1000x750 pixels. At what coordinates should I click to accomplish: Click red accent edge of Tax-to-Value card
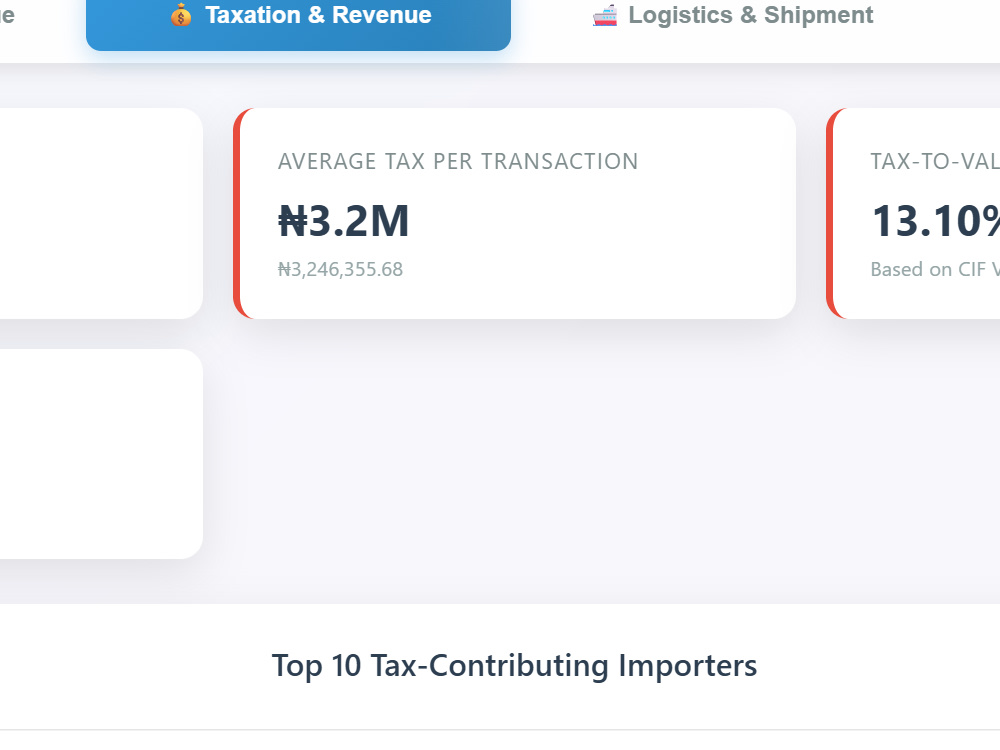click(x=830, y=213)
